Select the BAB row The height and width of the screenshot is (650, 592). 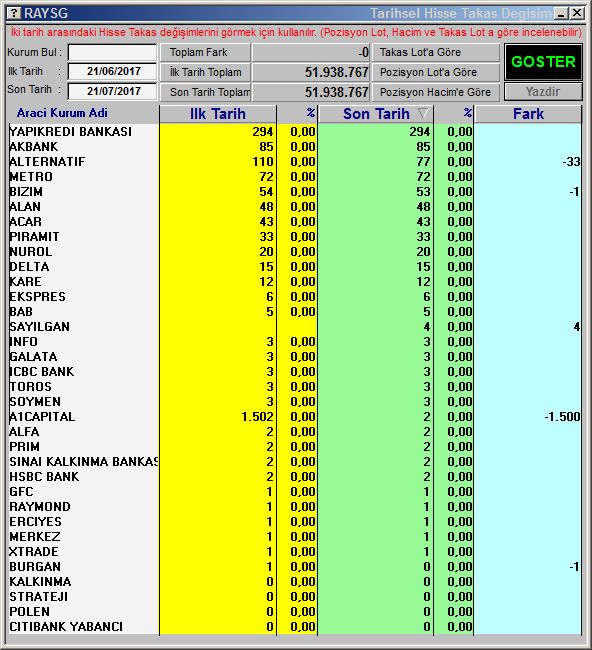pos(295,312)
